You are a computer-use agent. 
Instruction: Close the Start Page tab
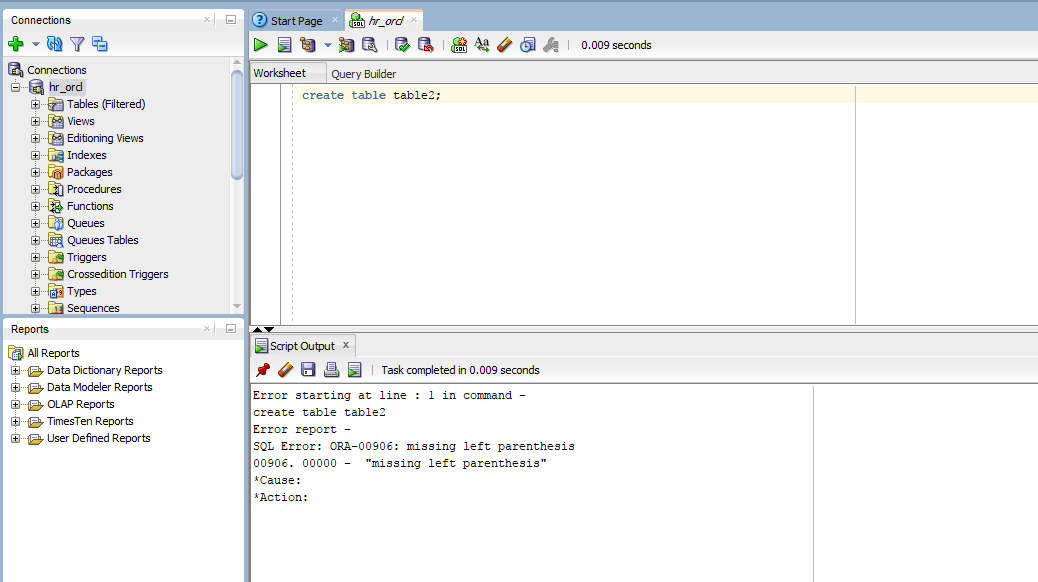[335, 20]
